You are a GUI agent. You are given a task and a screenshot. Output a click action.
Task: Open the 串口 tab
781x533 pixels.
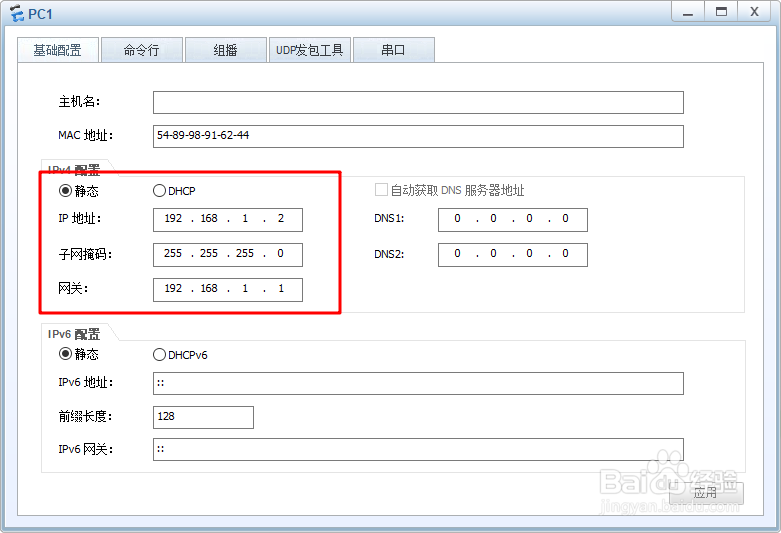(x=393, y=50)
